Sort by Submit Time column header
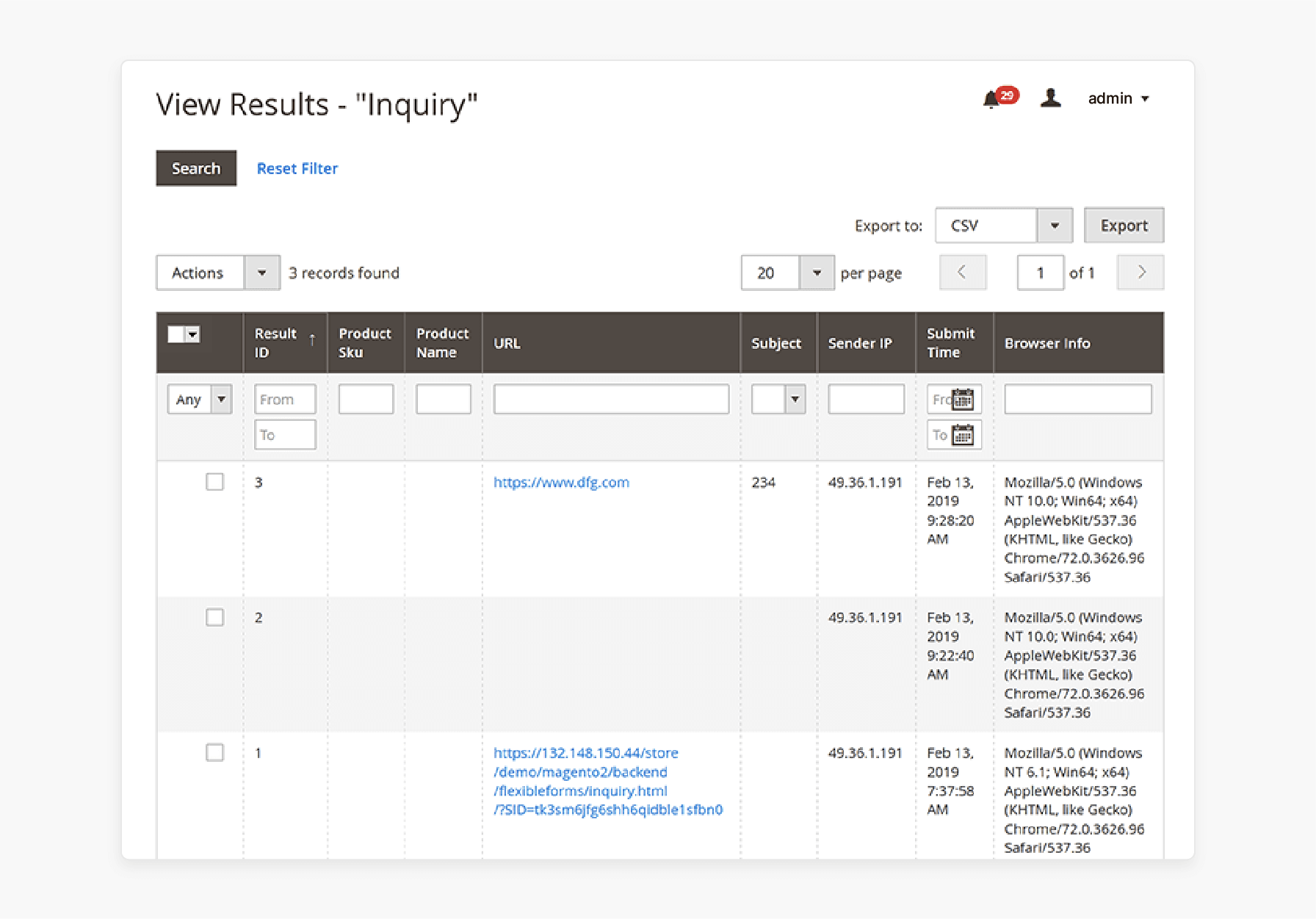This screenshot has height=919, width=1316. point(950,343)
